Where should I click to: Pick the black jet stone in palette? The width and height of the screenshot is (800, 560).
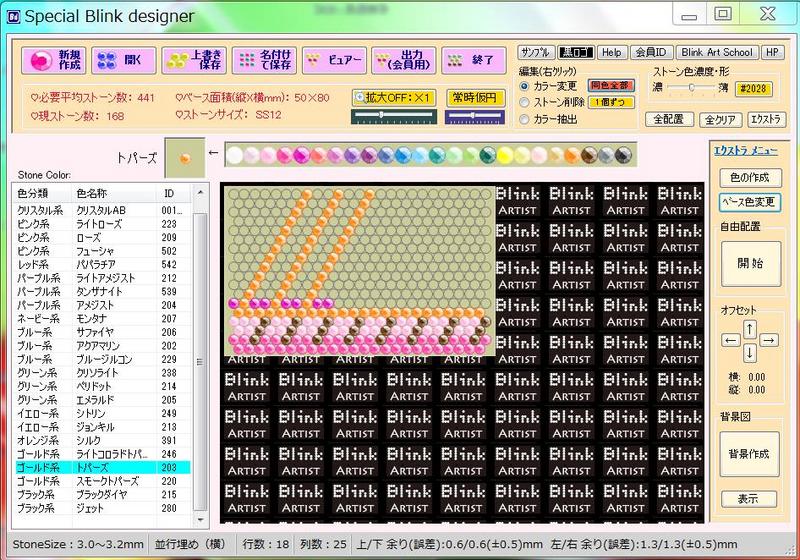(x=622, y=155)
